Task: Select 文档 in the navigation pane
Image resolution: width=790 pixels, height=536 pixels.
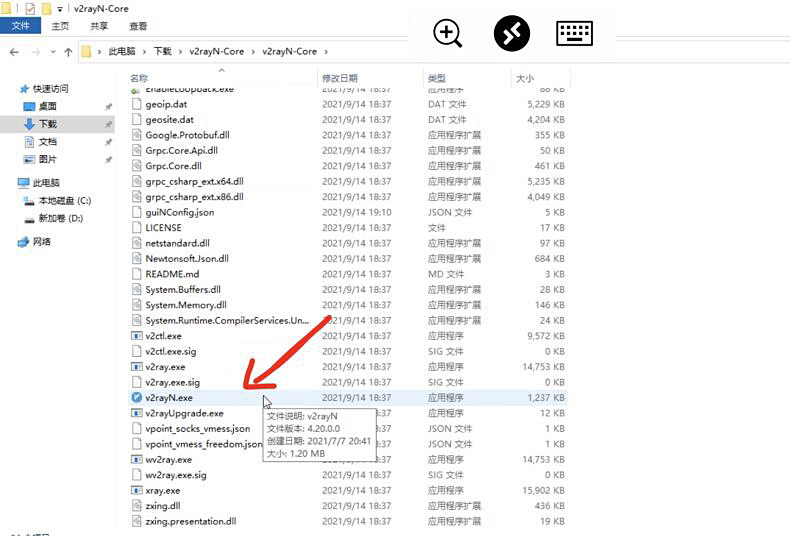Action: tap(47, 142)
